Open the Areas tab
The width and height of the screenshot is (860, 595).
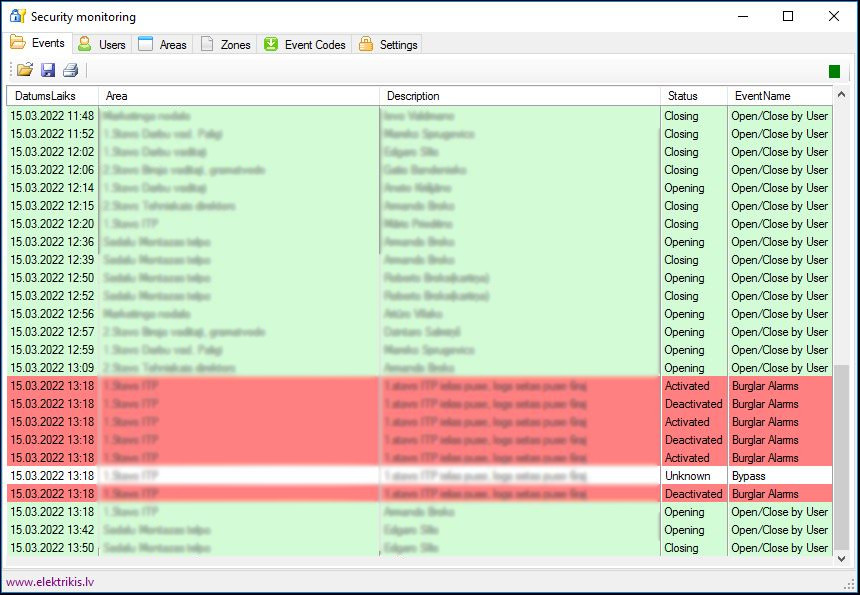[162, 45]
